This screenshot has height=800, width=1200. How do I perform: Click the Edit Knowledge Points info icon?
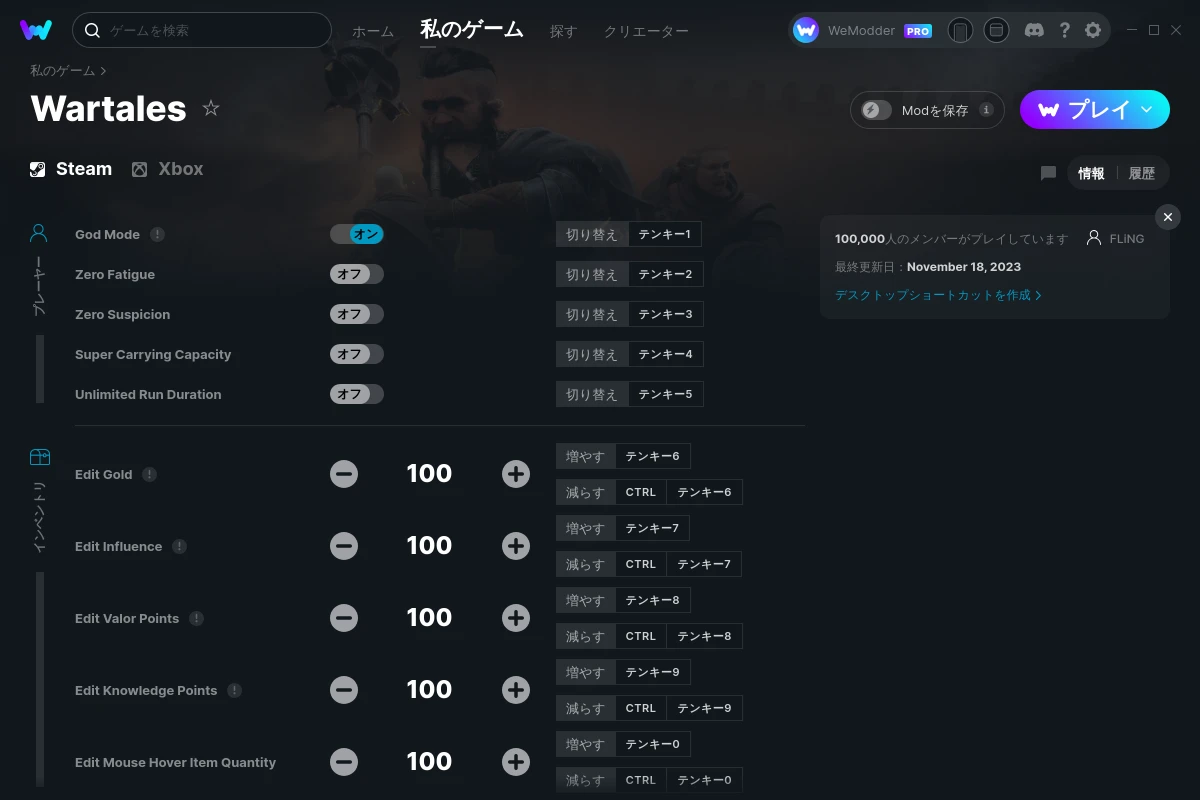click(234, 690)
